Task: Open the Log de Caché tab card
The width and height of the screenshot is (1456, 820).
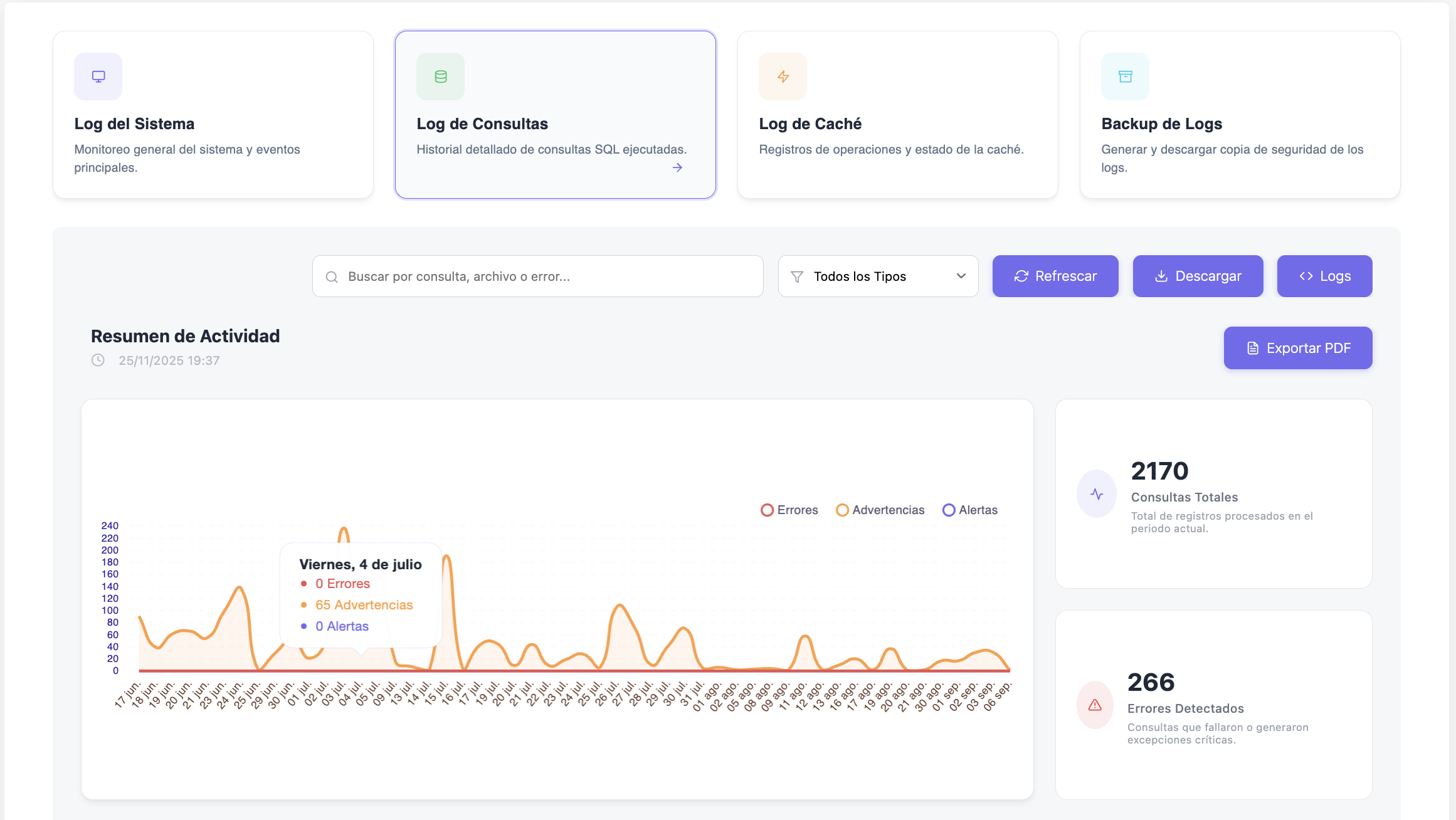Action: pyautogui.click(x=897, y=115)
